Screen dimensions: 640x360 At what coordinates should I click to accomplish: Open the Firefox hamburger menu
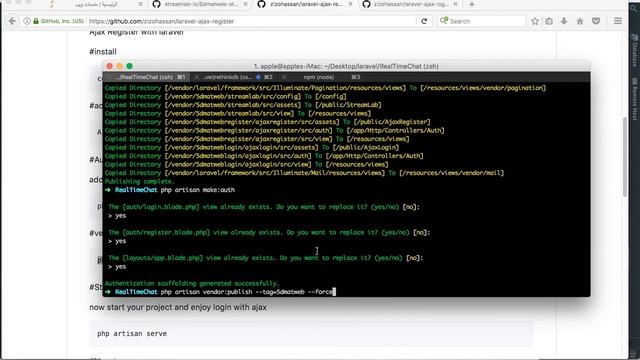tap(618, 21)
